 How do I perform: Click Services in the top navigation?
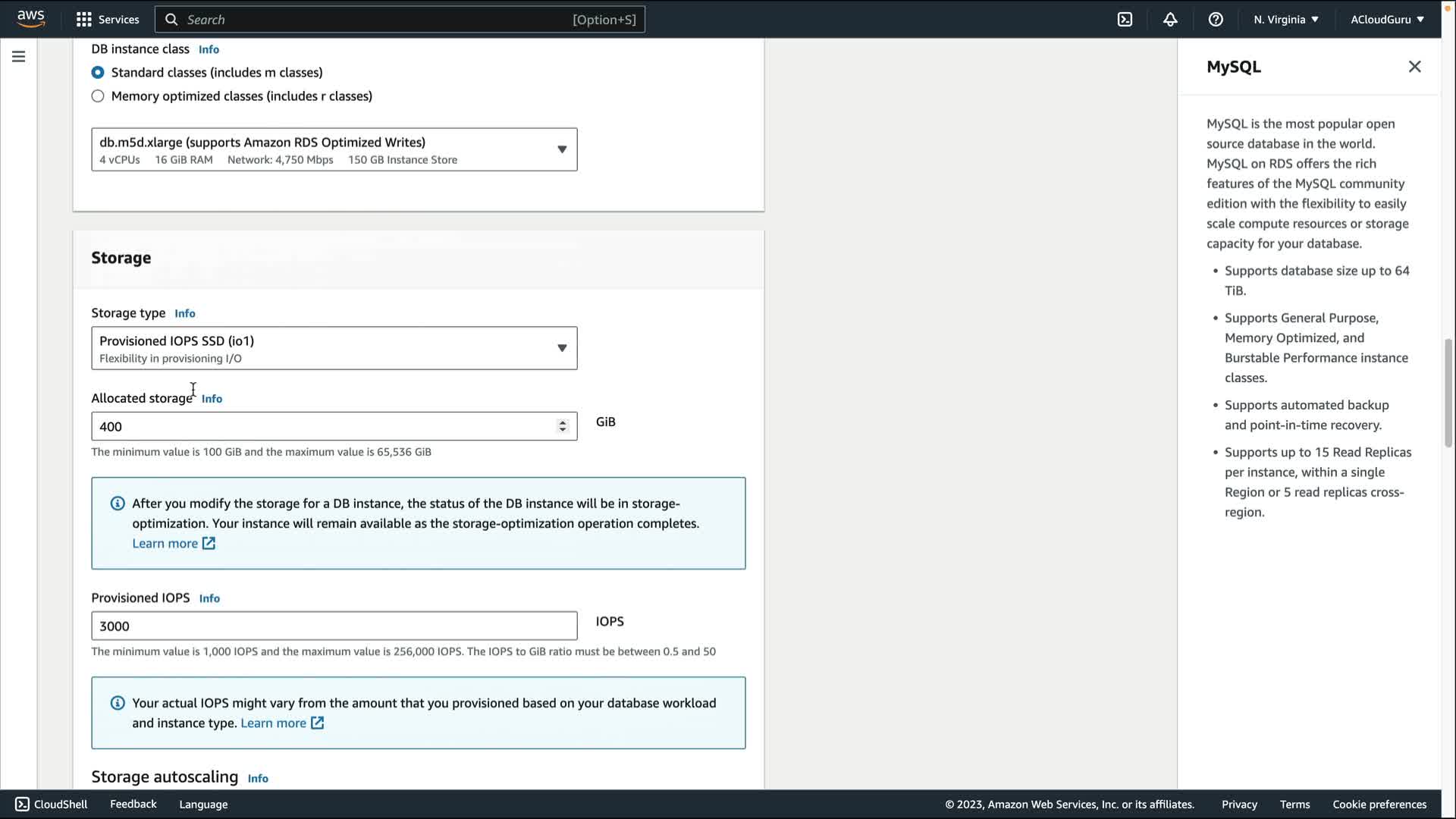point(118,20)
